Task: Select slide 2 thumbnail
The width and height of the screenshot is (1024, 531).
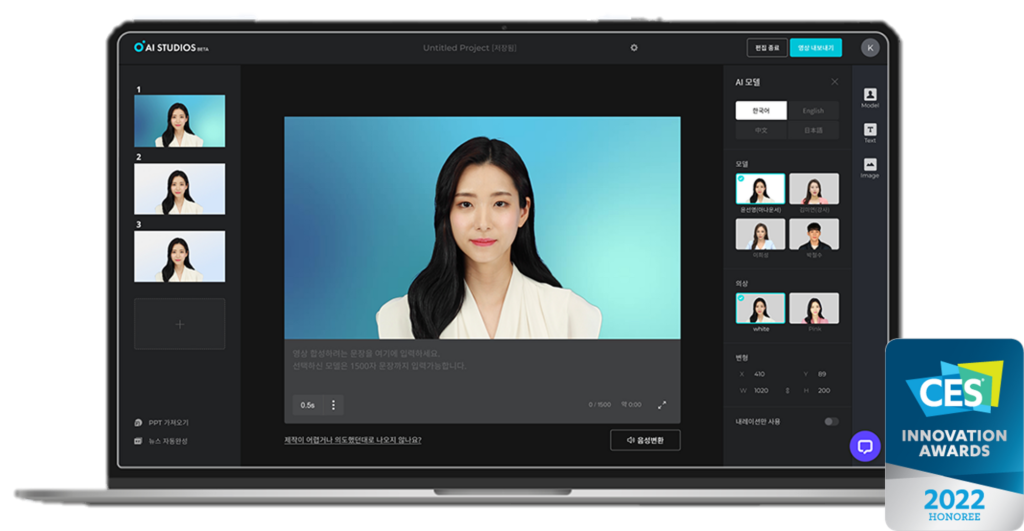Action: [180, 189]
